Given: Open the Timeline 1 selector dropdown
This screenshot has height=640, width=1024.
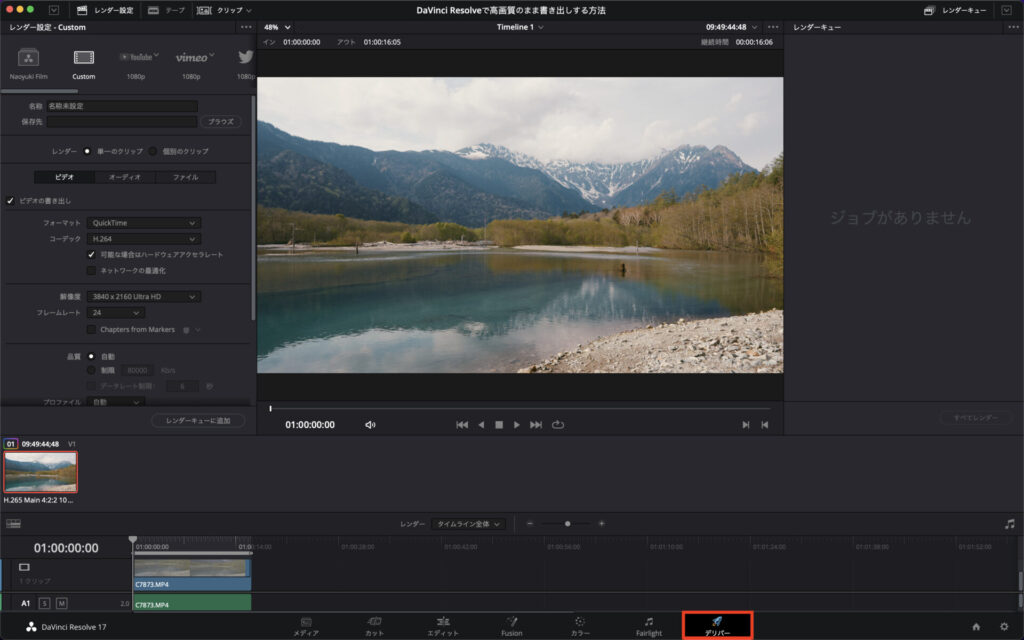Looking at the screenshot, I should (x=520, y=27).
